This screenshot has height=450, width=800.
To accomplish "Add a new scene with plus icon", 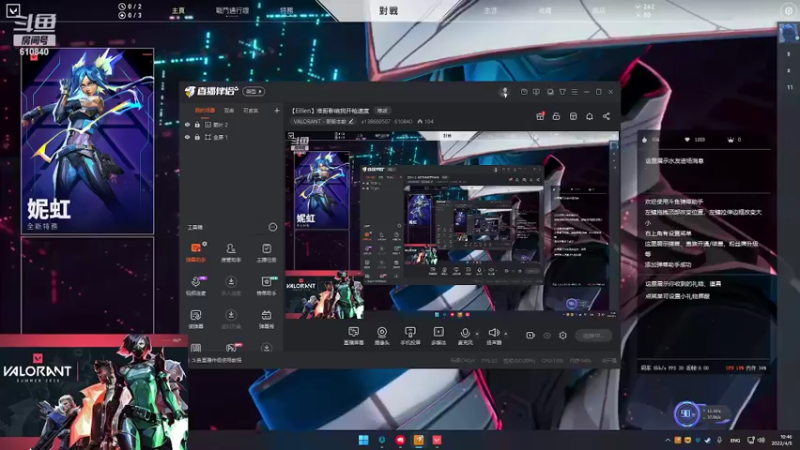I will click(277, 110).
